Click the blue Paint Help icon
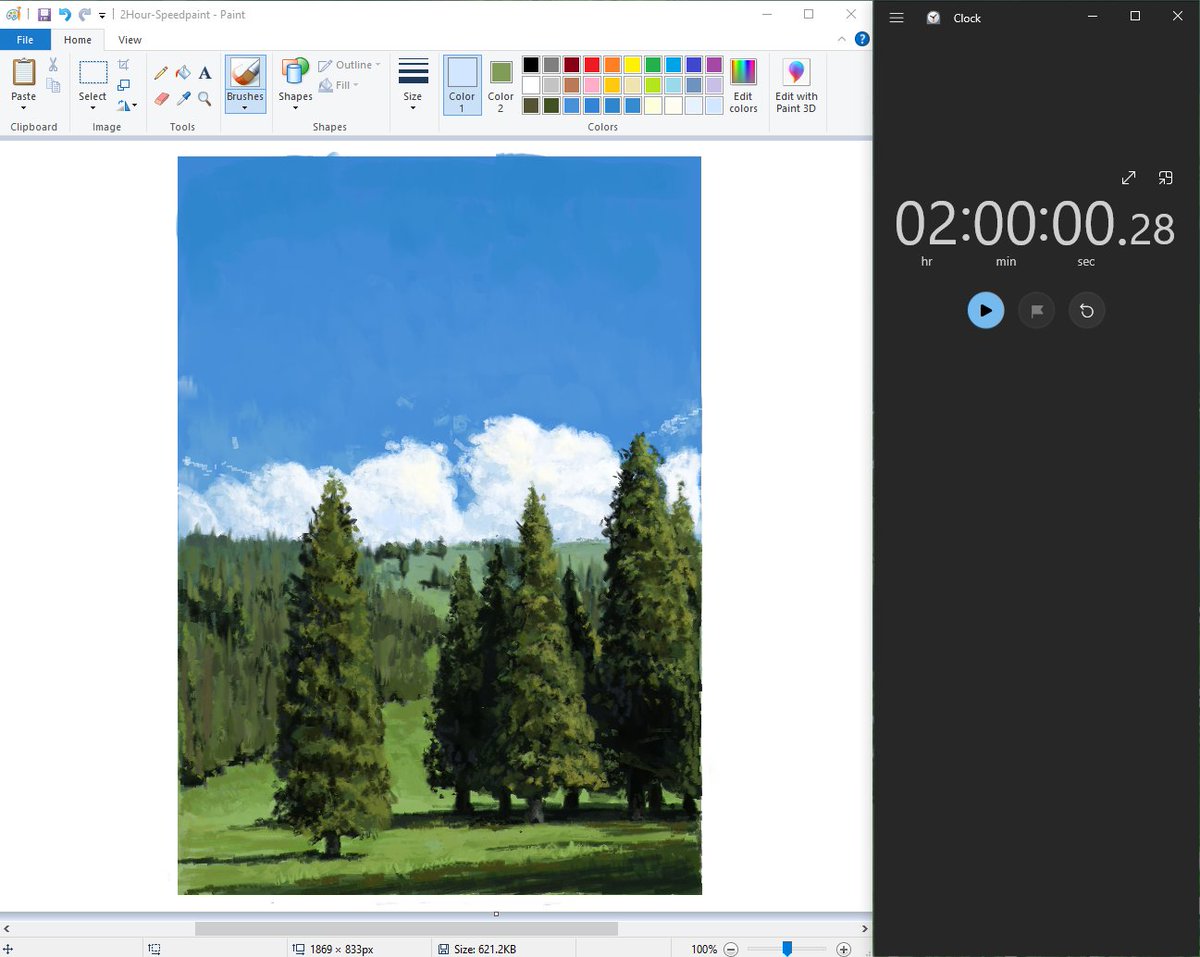1200x957 pixels. tap(862, 40)
